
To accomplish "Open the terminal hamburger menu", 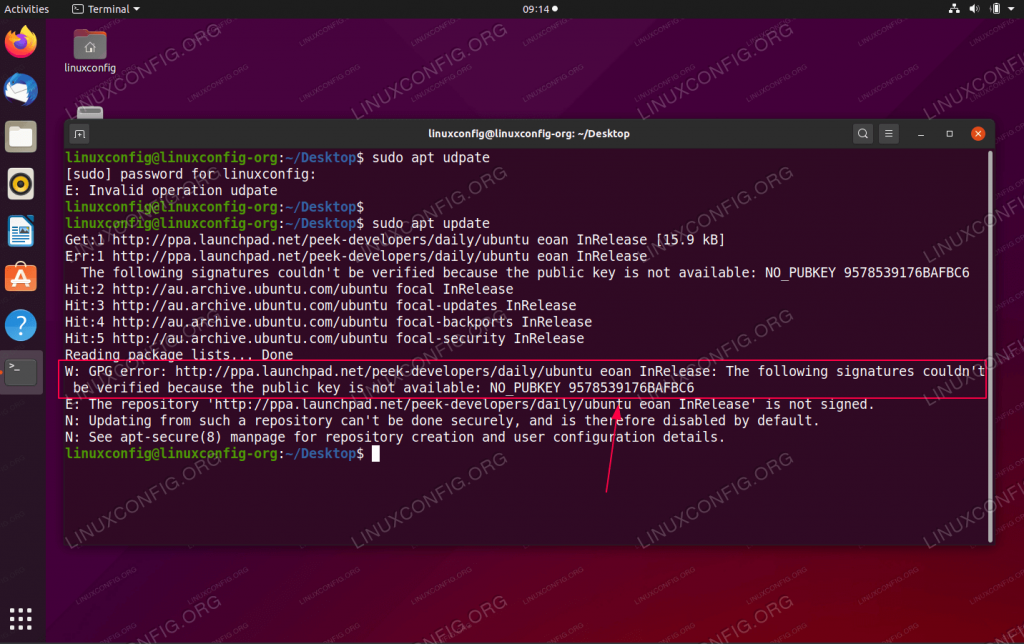I will pyautogui.click(x=888, y=133).
